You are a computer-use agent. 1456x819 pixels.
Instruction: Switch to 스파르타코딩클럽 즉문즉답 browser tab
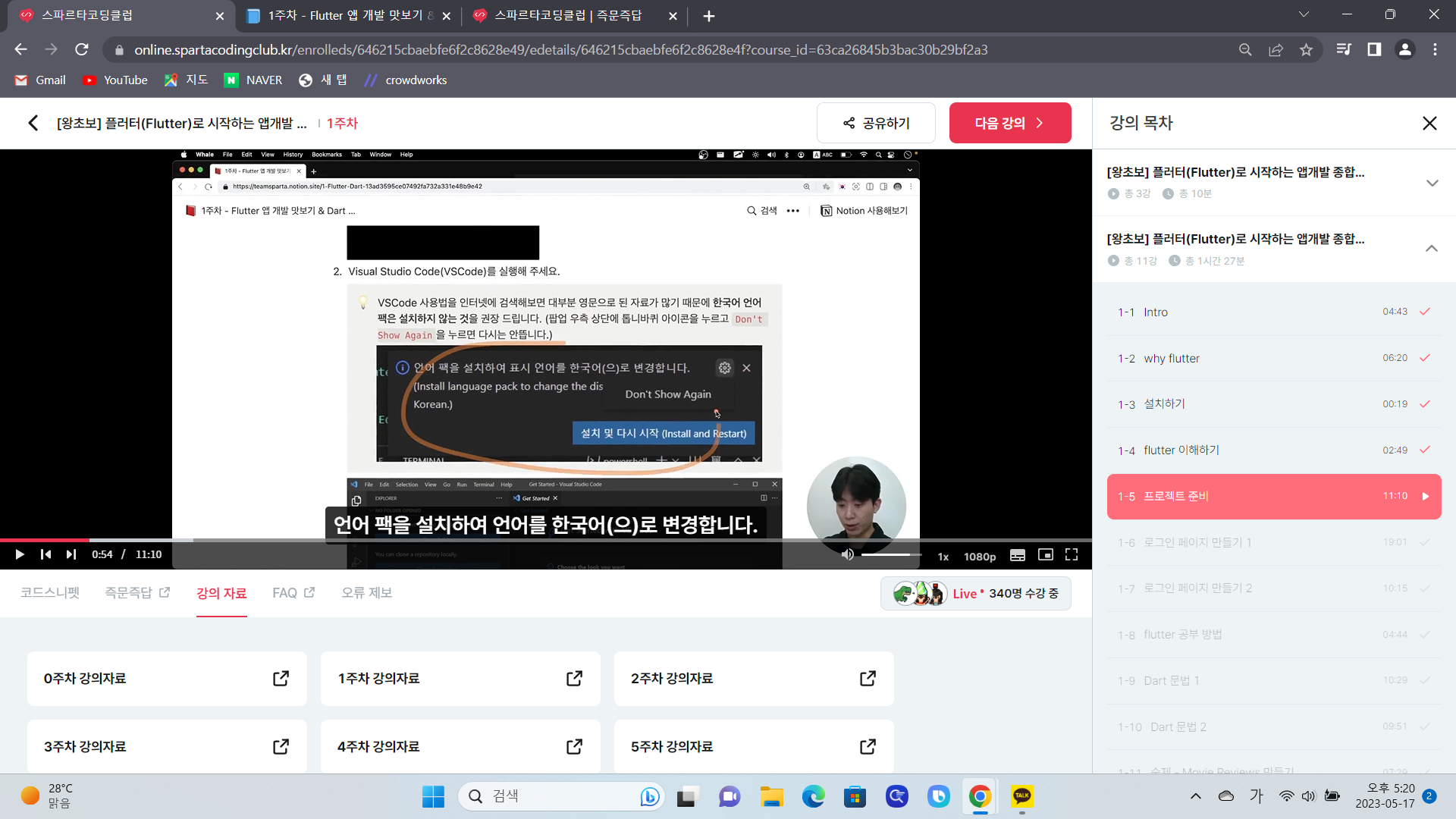[x=574, y=16]
